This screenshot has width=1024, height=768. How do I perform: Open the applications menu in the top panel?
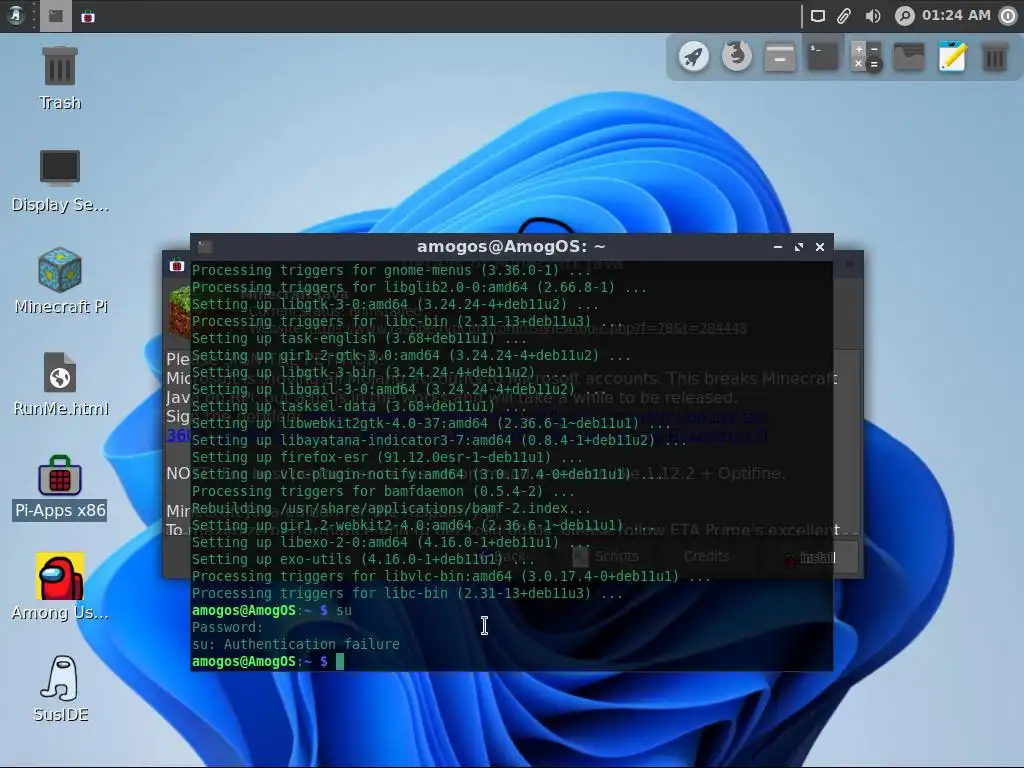pyautogui.click(x=16, y=15)
